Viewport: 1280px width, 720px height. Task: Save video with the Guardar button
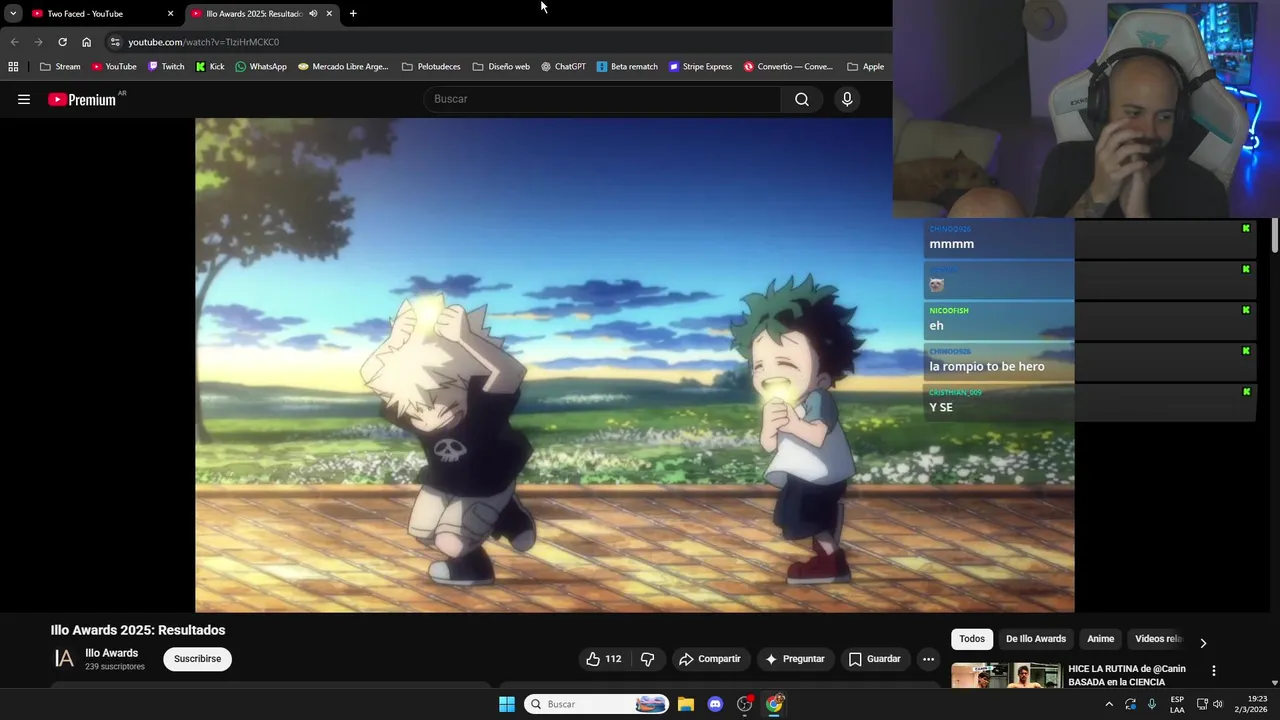(875, 659)
